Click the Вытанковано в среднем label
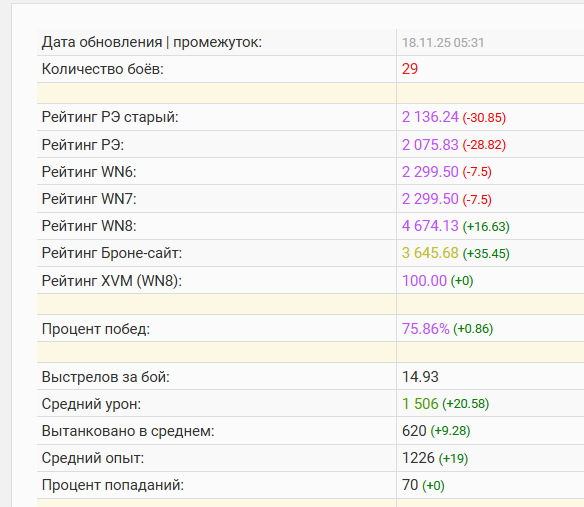This screenshot has height=507, width=584. tap(128, 431)
